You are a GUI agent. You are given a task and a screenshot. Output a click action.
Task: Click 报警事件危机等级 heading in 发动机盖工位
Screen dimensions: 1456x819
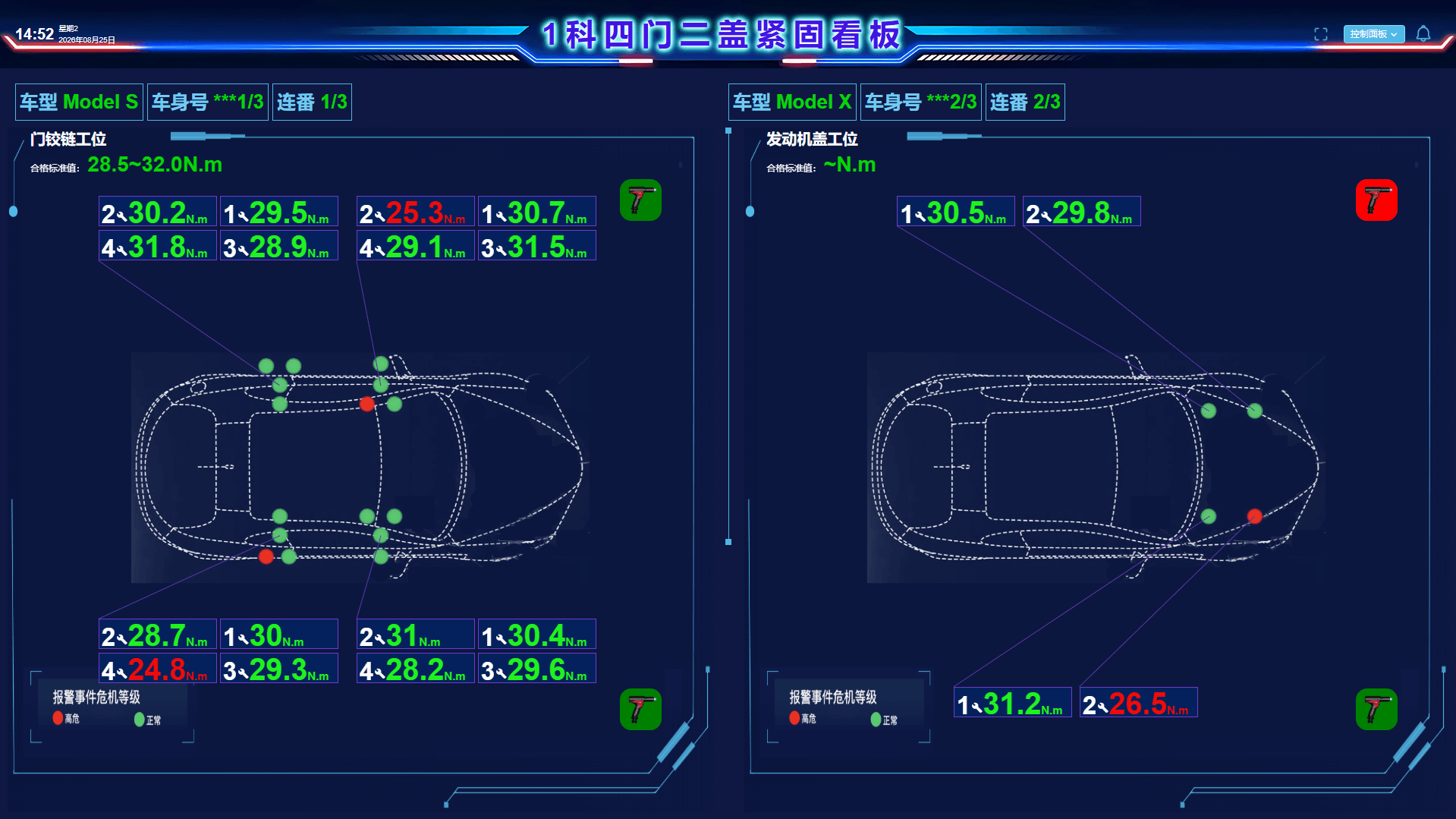coord(833,697)
